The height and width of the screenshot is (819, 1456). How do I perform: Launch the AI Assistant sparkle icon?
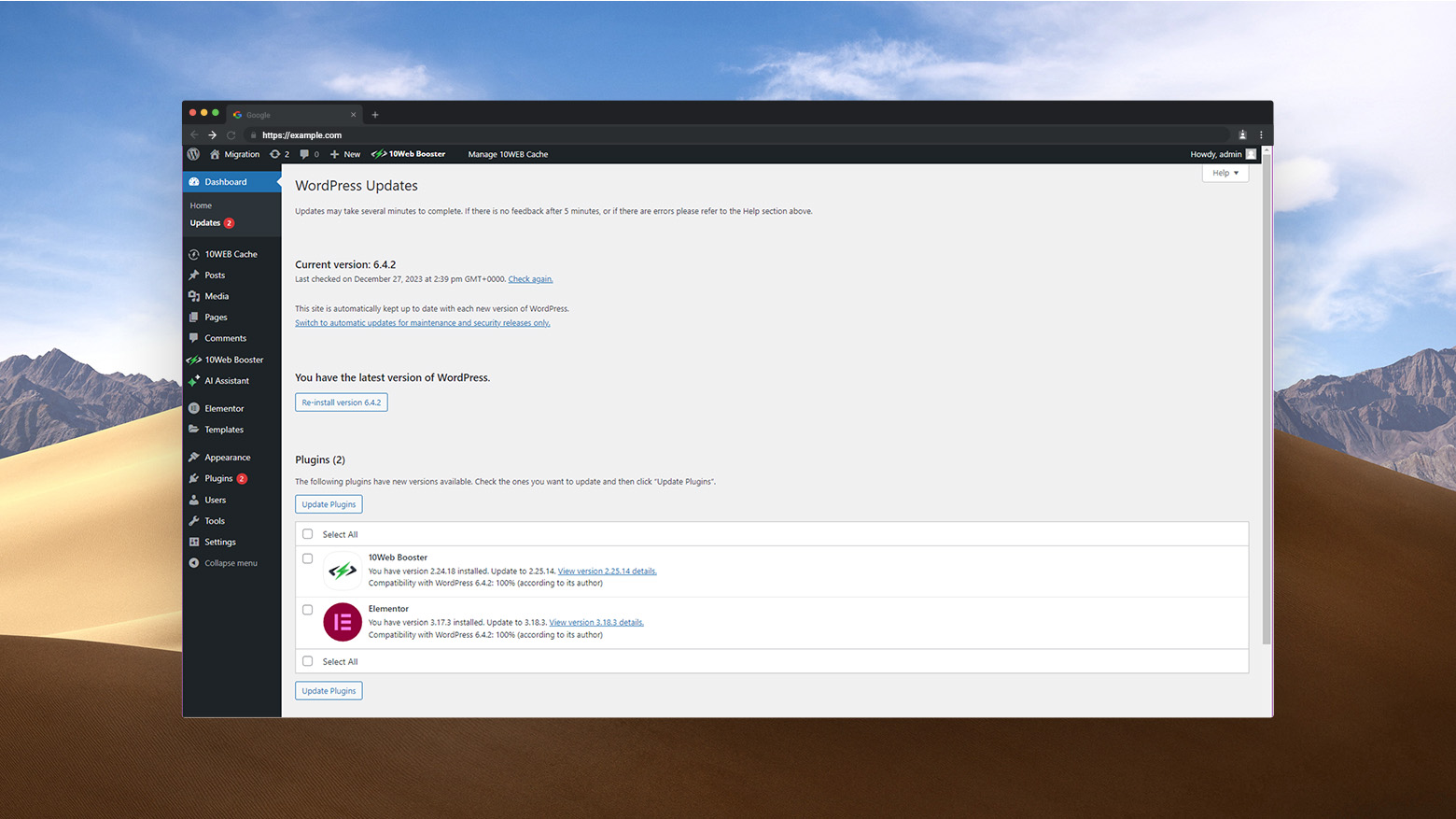click(x=193, y=381)
